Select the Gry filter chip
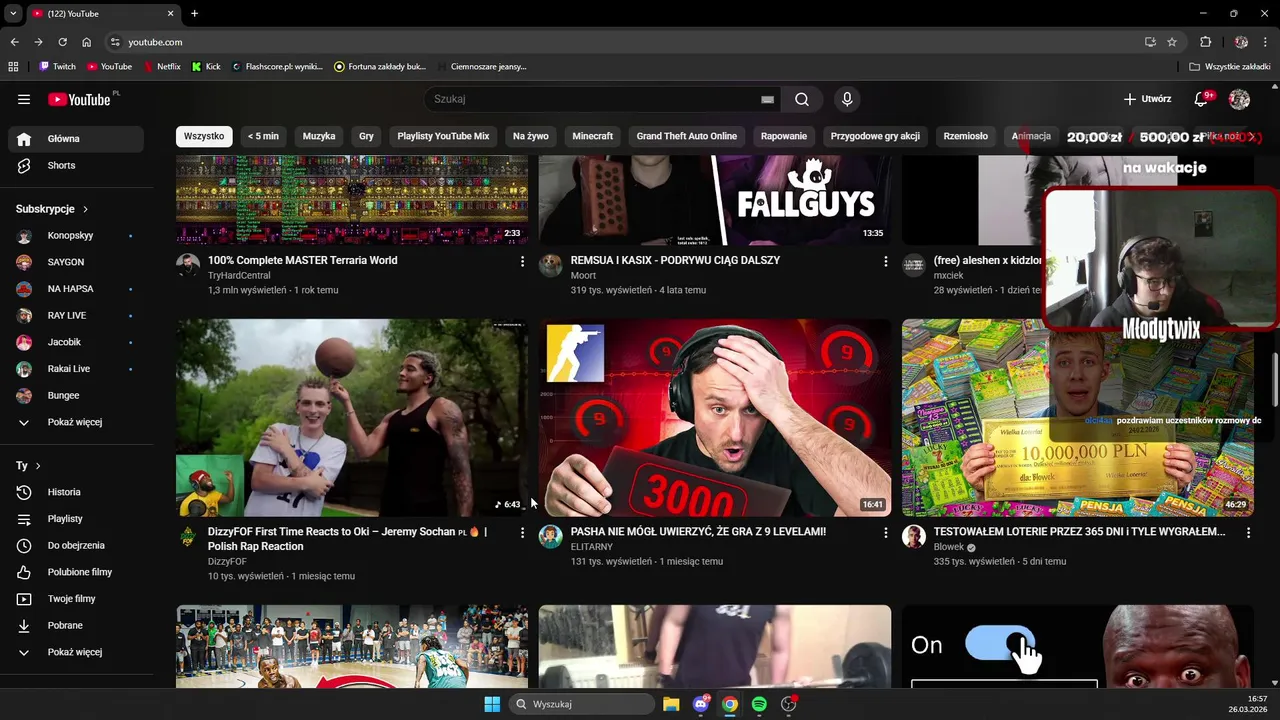Screen dimensions: 1280x720 [366, 136]
